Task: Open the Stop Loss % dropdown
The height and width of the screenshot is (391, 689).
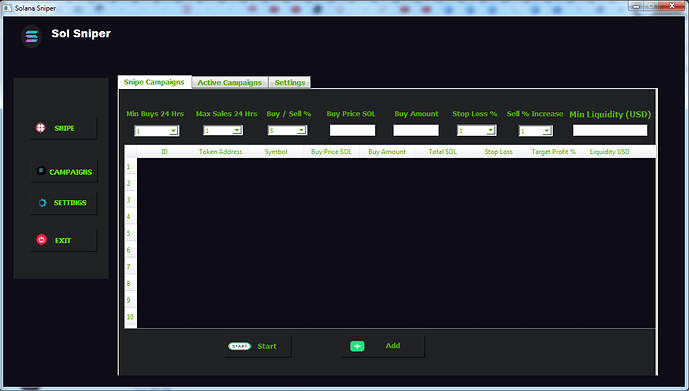Action: click(x=490, y=130)
